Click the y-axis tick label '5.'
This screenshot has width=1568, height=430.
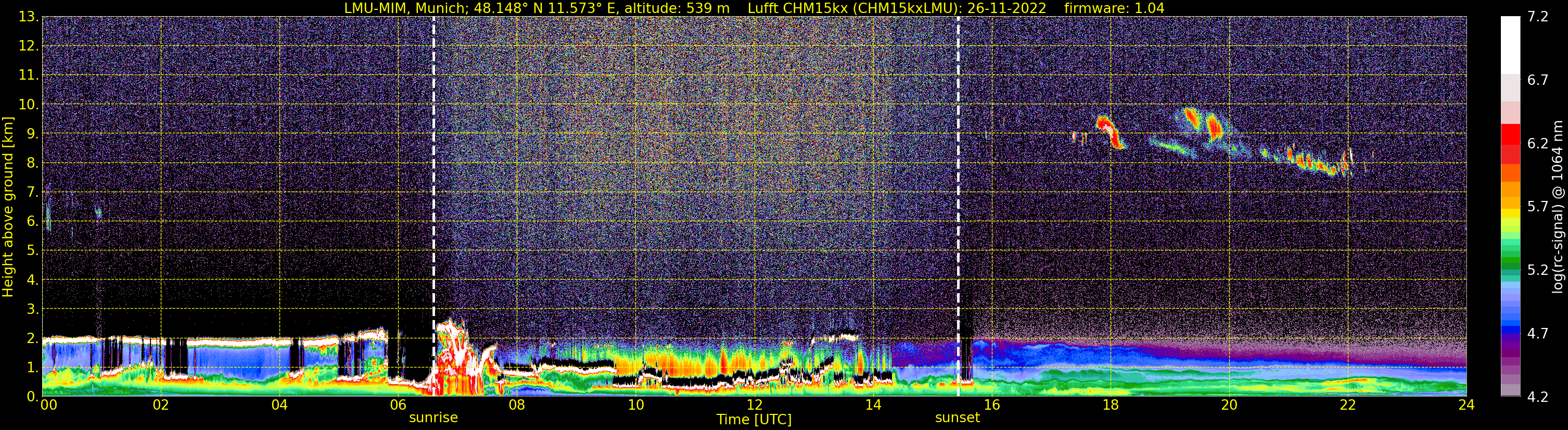coord(32,251)
